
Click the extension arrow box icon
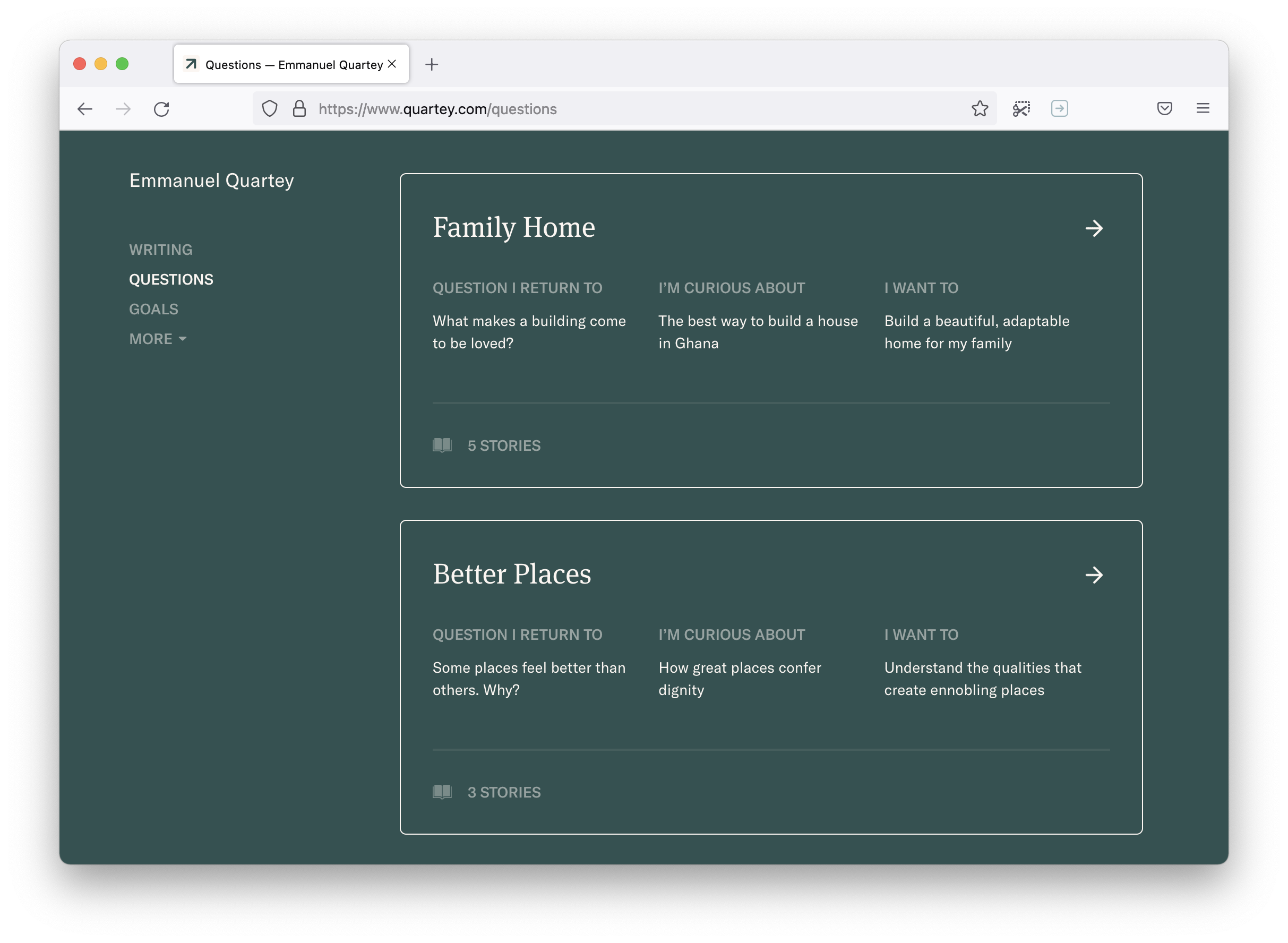1059,108
